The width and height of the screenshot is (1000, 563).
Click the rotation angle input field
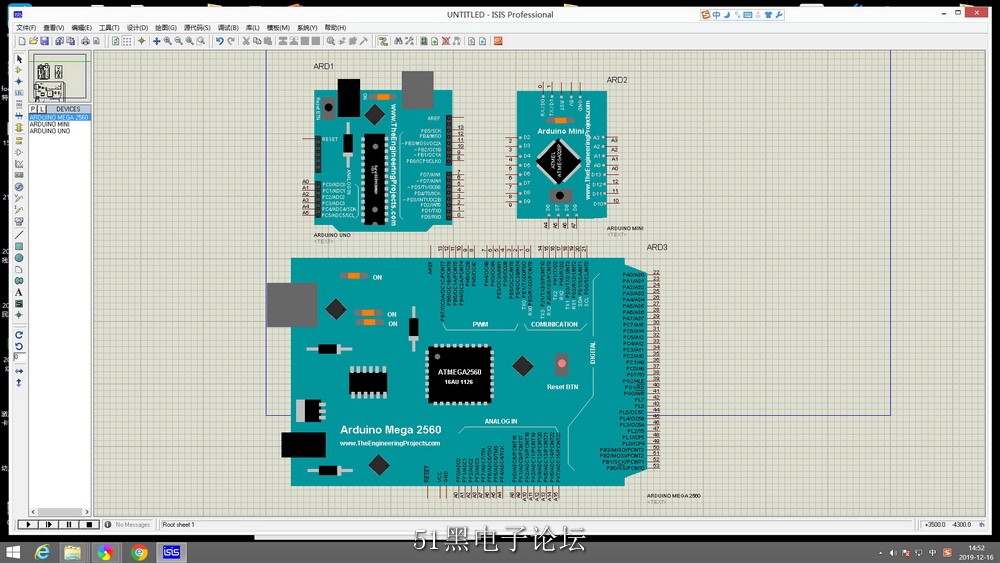pyautogui.click(x=19, y=357)
